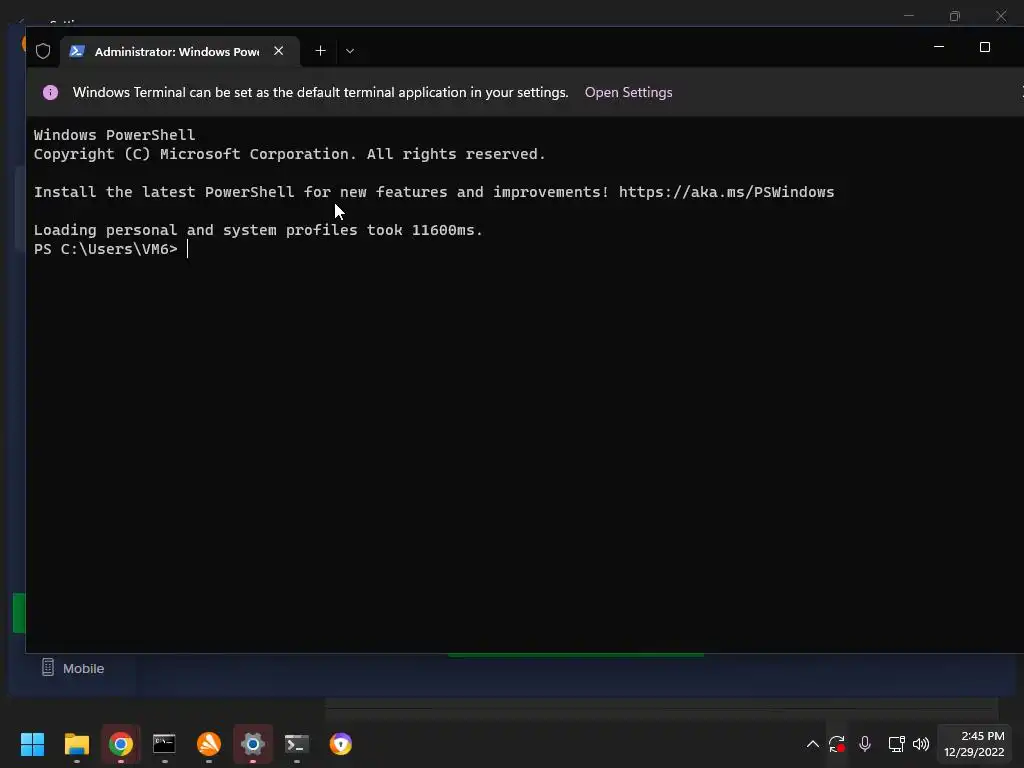This screenshot has width=1024, height=768.
Task: Click the 'Copyright (C) Microsoft Corporation' line
Action: (x=289, y=154)
